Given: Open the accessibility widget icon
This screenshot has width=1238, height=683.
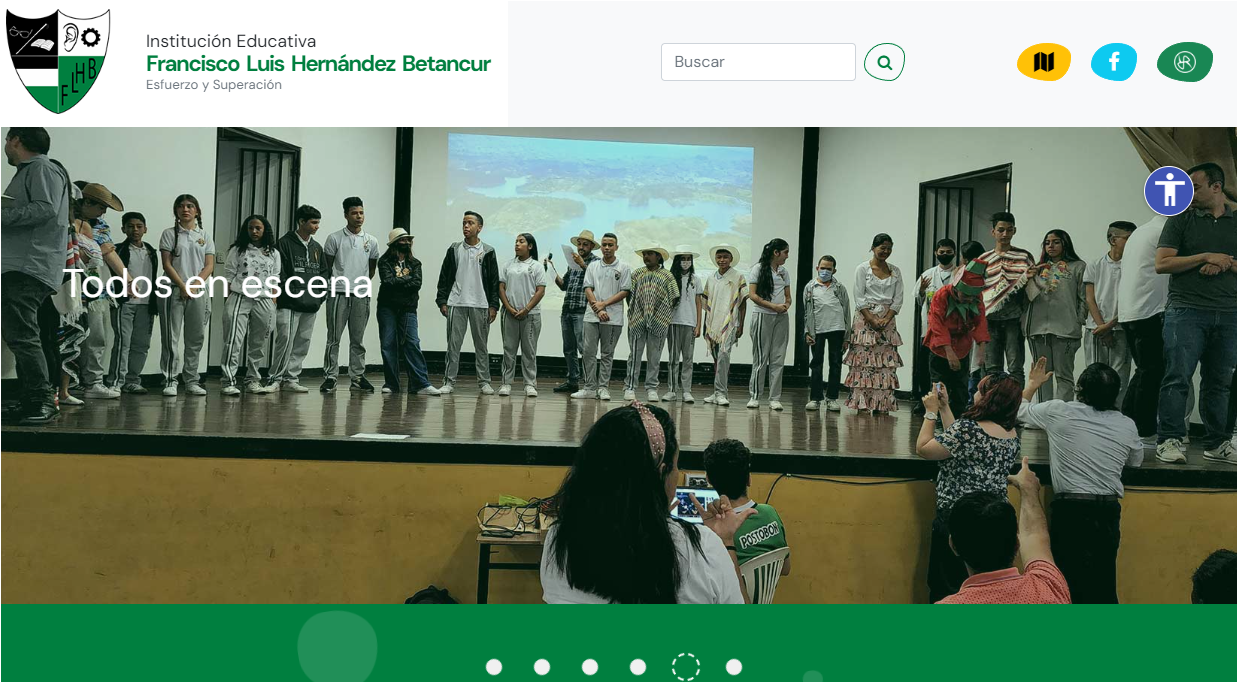Looking at the screenshot, I should (x=1169, y=191).
